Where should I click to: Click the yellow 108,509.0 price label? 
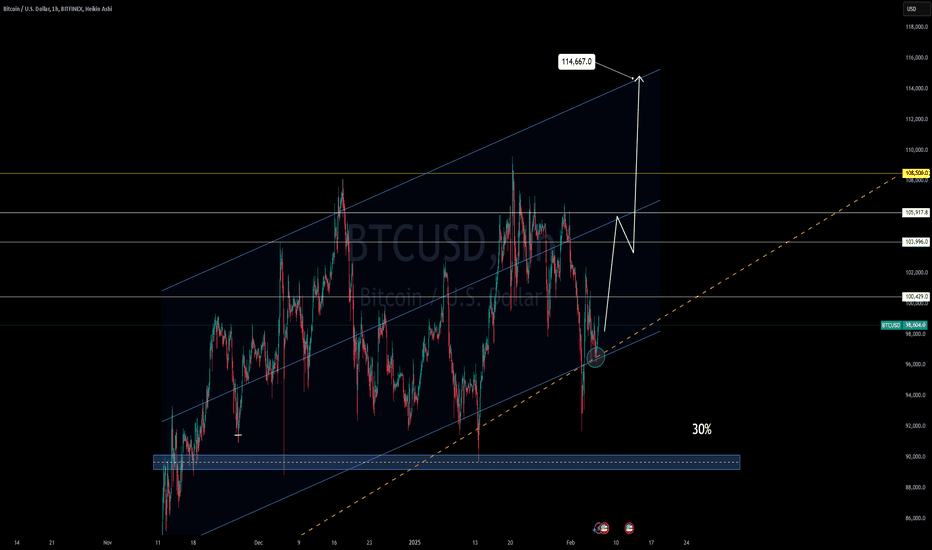click(916, 173)
